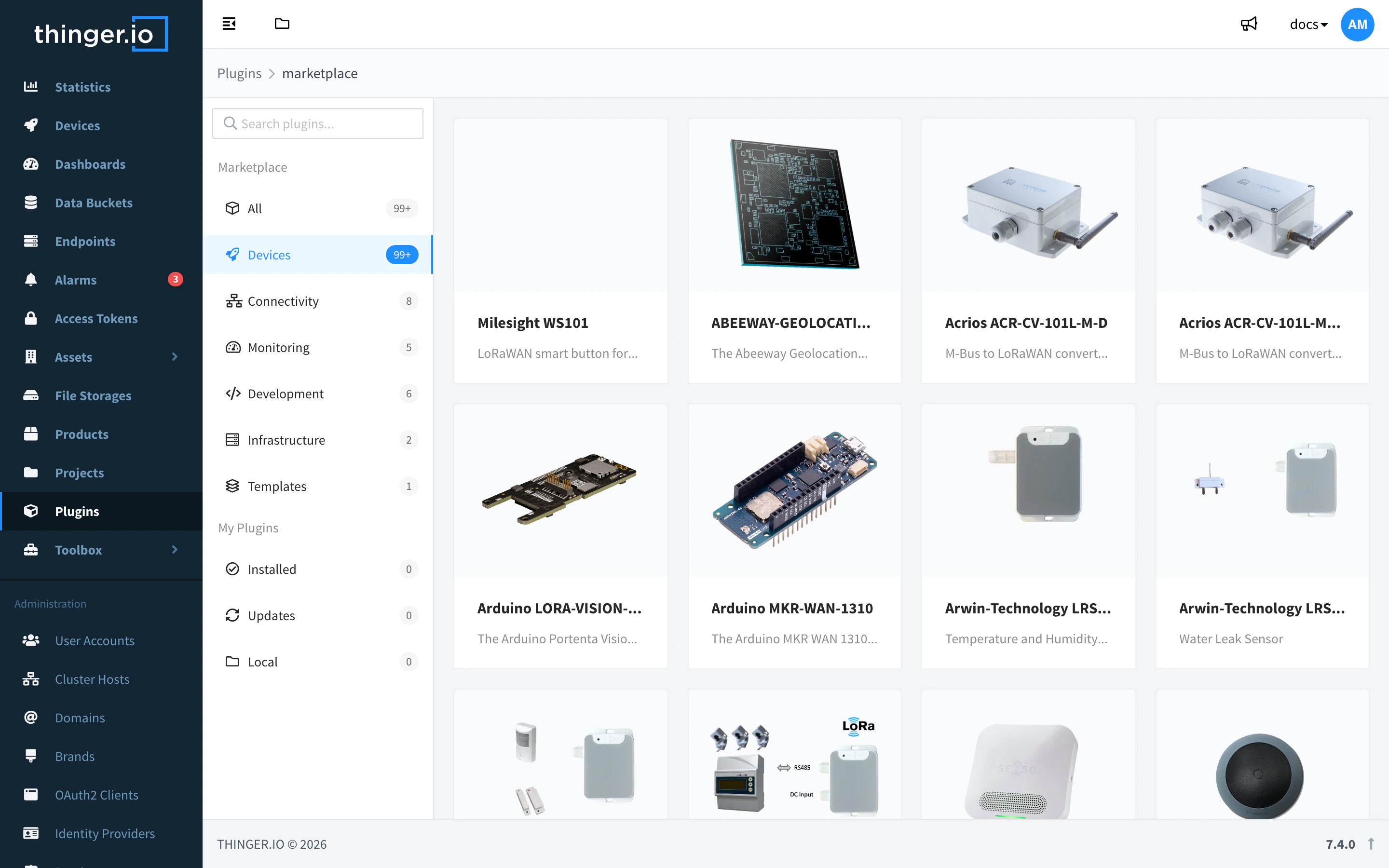
Task: Collapse the sidebar menu icon
Action: [229, 24]
